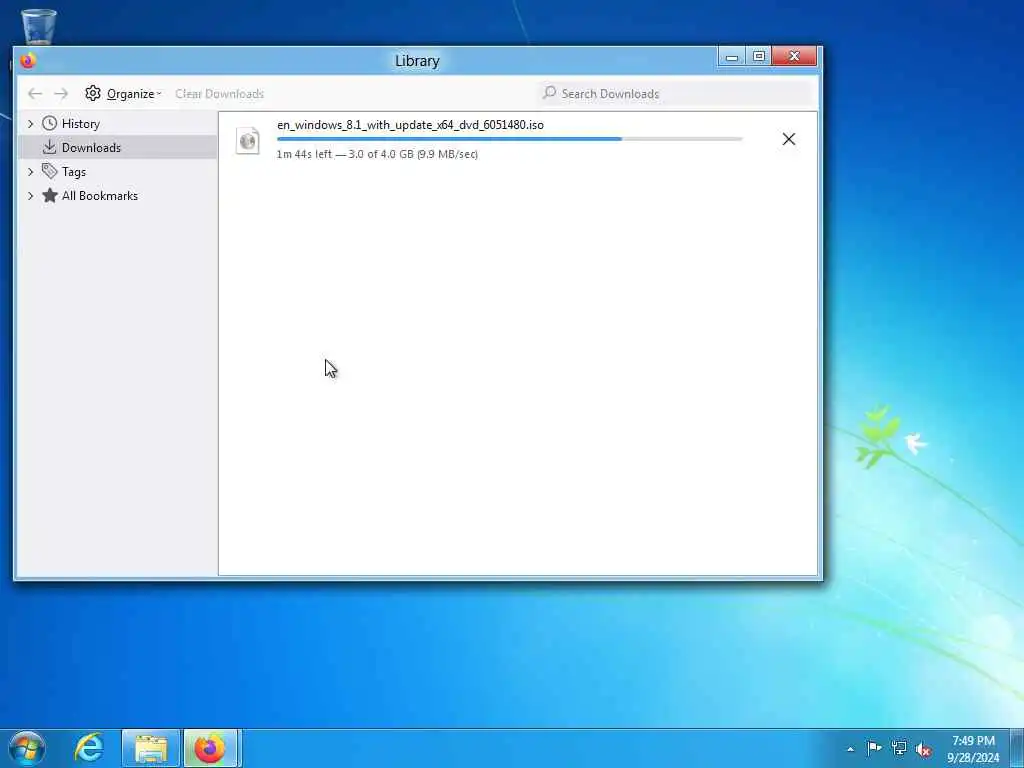Click the Firefox logo in Library title bar
The image size is (1024, 768).
pyautogui.click(x=27, y=61)
